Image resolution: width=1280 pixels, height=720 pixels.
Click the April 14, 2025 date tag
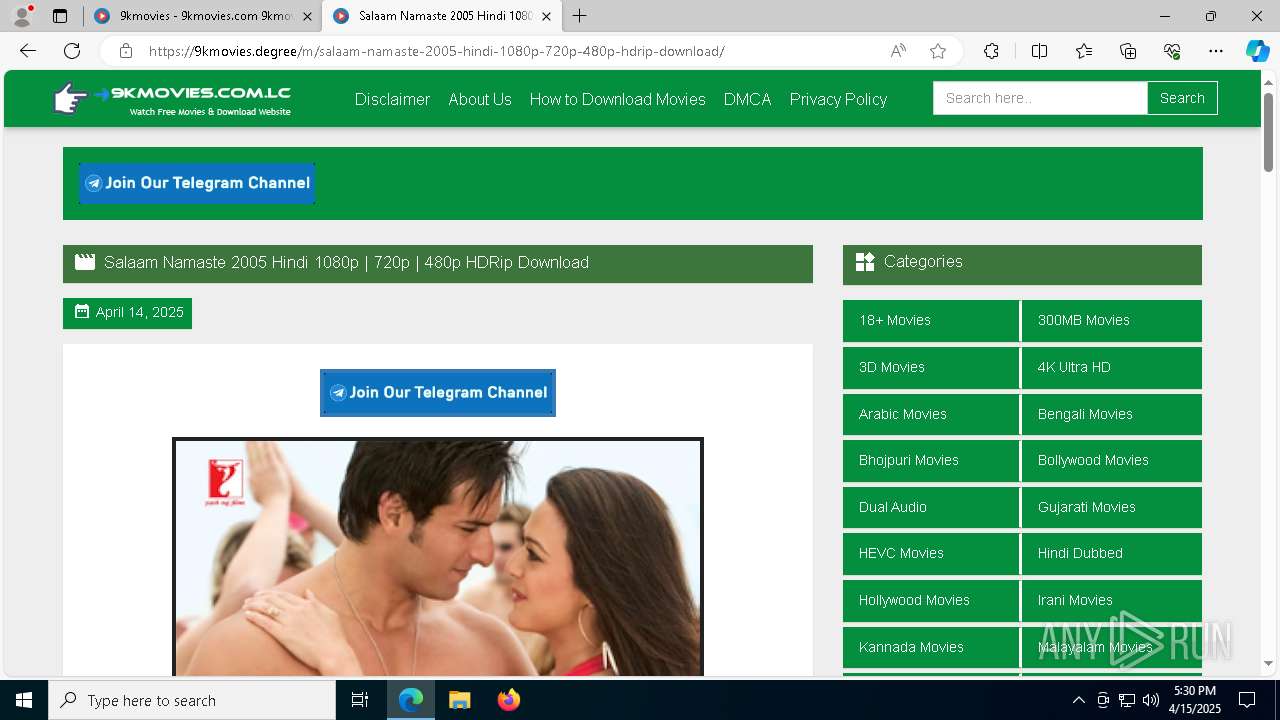[x=128, y=312]
